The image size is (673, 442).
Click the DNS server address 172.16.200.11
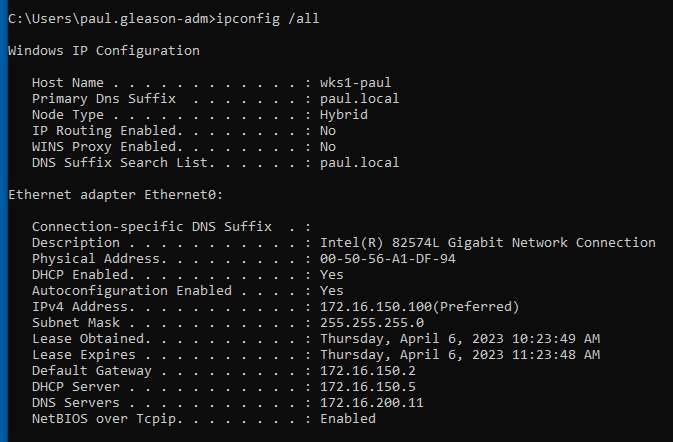pos(372,402)
